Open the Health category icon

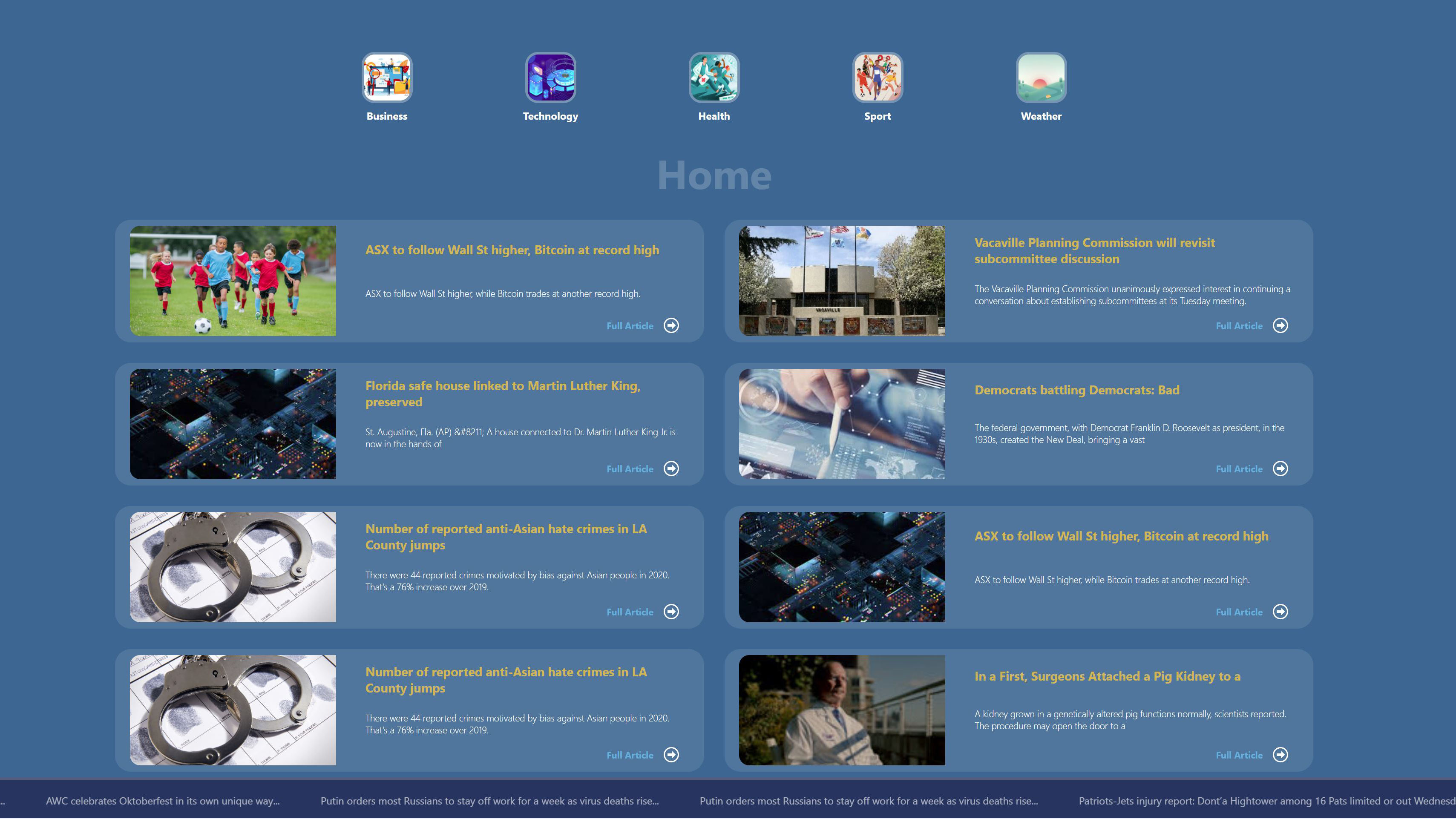click(x=714, y=78)
